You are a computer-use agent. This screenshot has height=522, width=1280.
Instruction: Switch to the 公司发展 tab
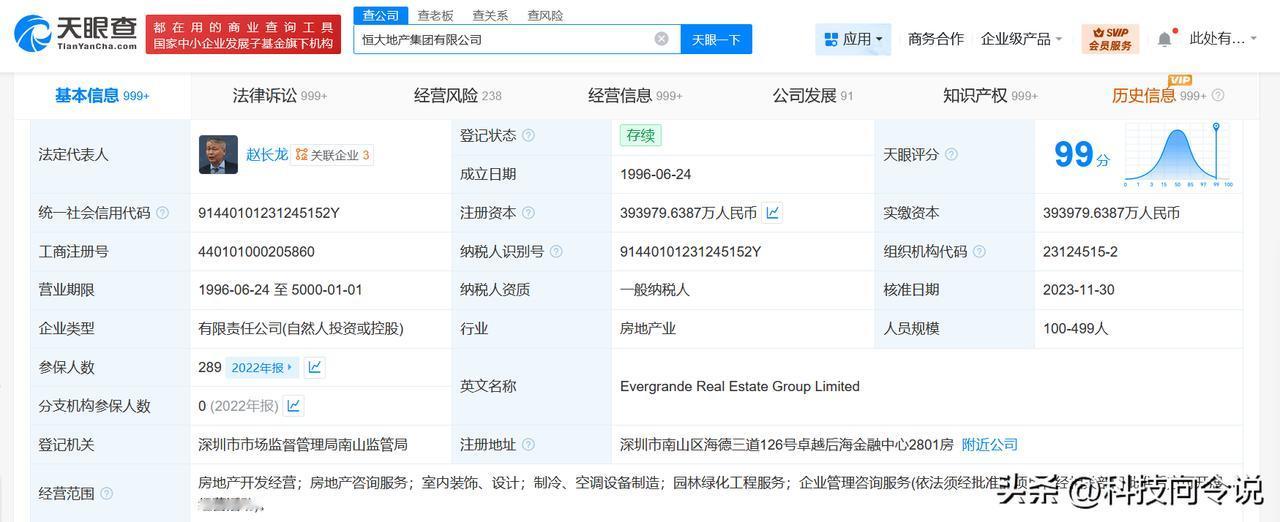(x=813, y=96)
